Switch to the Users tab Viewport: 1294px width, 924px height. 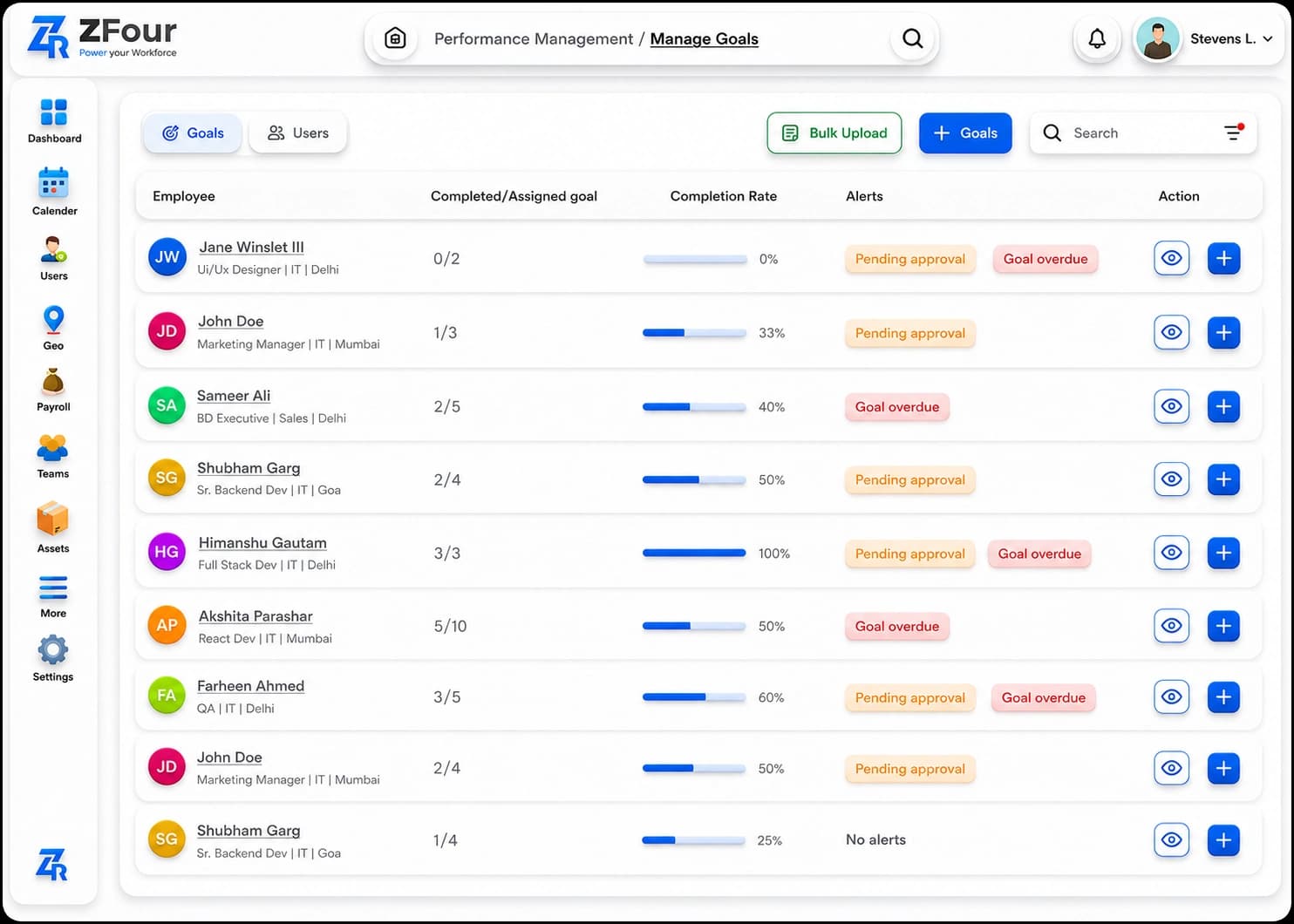[298, 132]
